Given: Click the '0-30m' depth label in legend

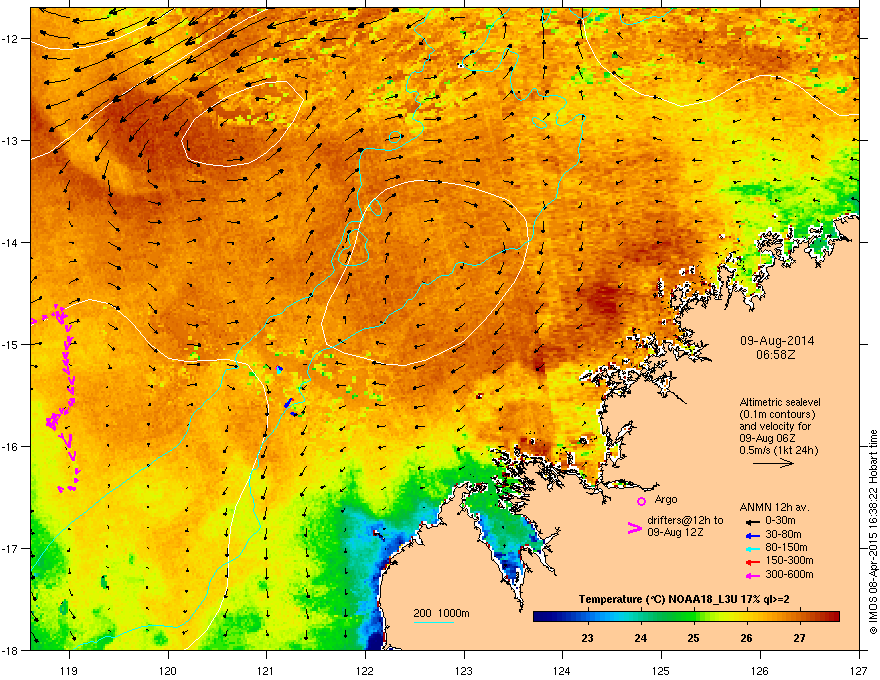Looking at the screenshot, I should point(780,521).
